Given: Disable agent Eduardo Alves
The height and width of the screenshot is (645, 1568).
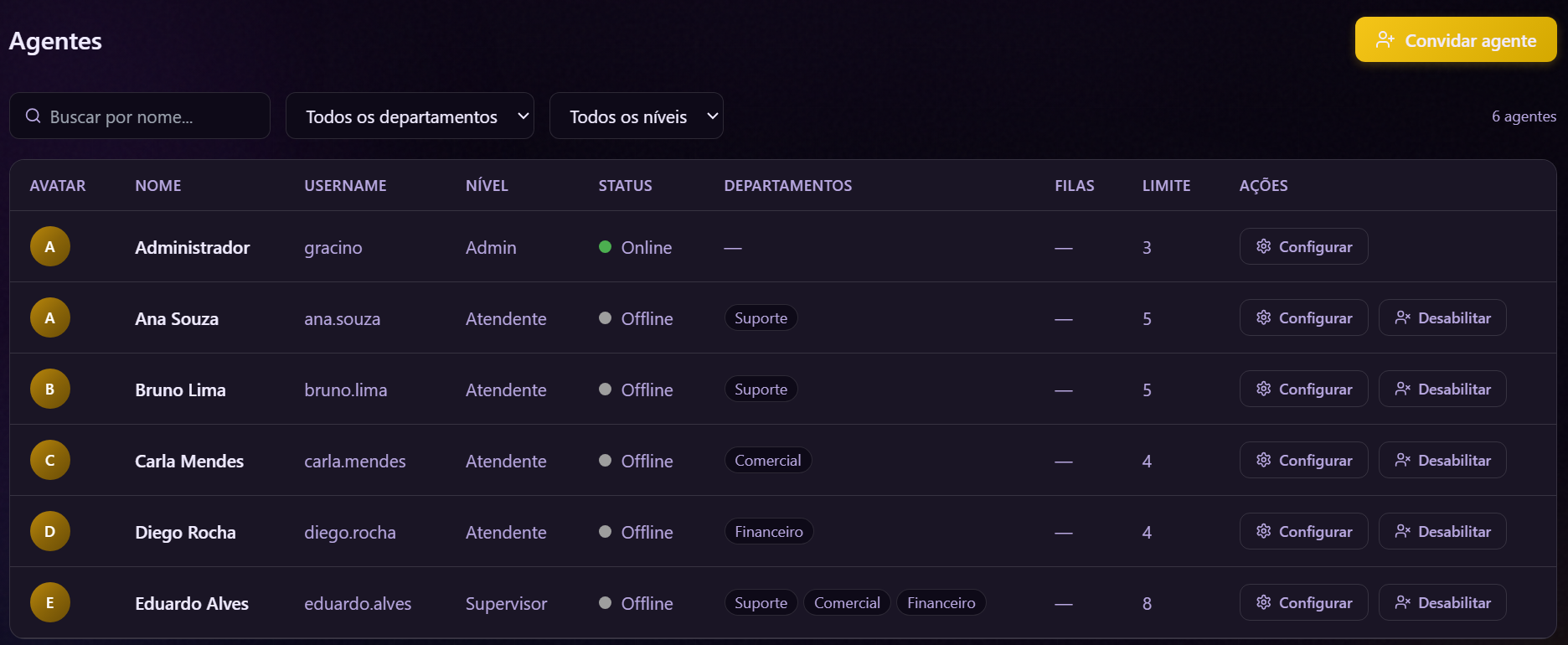Looking at the screenshot, I should (1442, 603).
